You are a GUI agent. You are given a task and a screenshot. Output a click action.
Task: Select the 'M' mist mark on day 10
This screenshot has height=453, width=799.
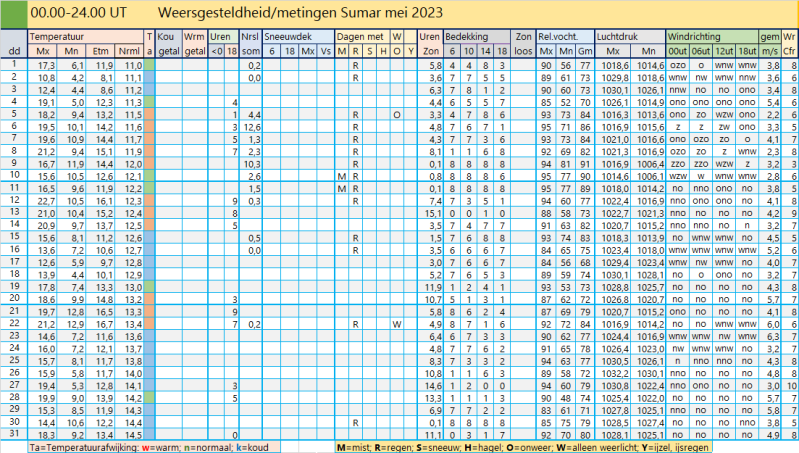coord(341,176)
